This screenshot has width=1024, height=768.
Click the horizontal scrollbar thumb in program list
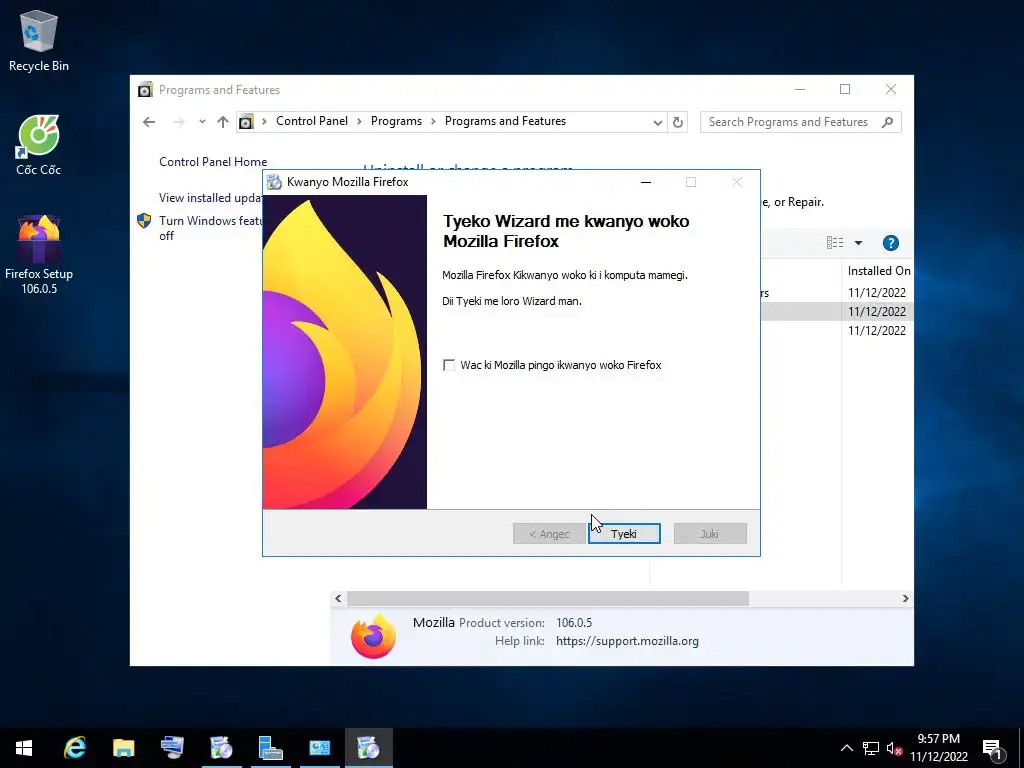(548, 598)
